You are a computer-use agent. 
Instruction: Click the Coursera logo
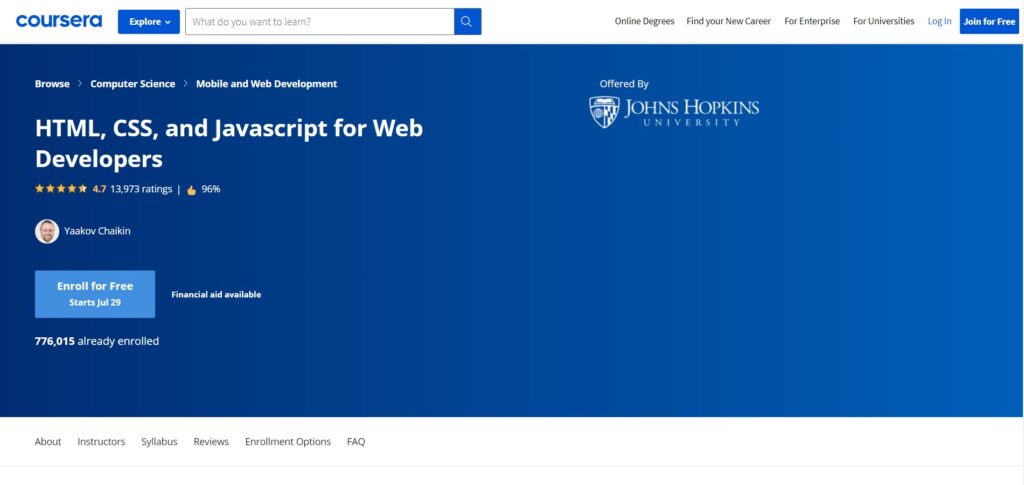coord(59,21)
